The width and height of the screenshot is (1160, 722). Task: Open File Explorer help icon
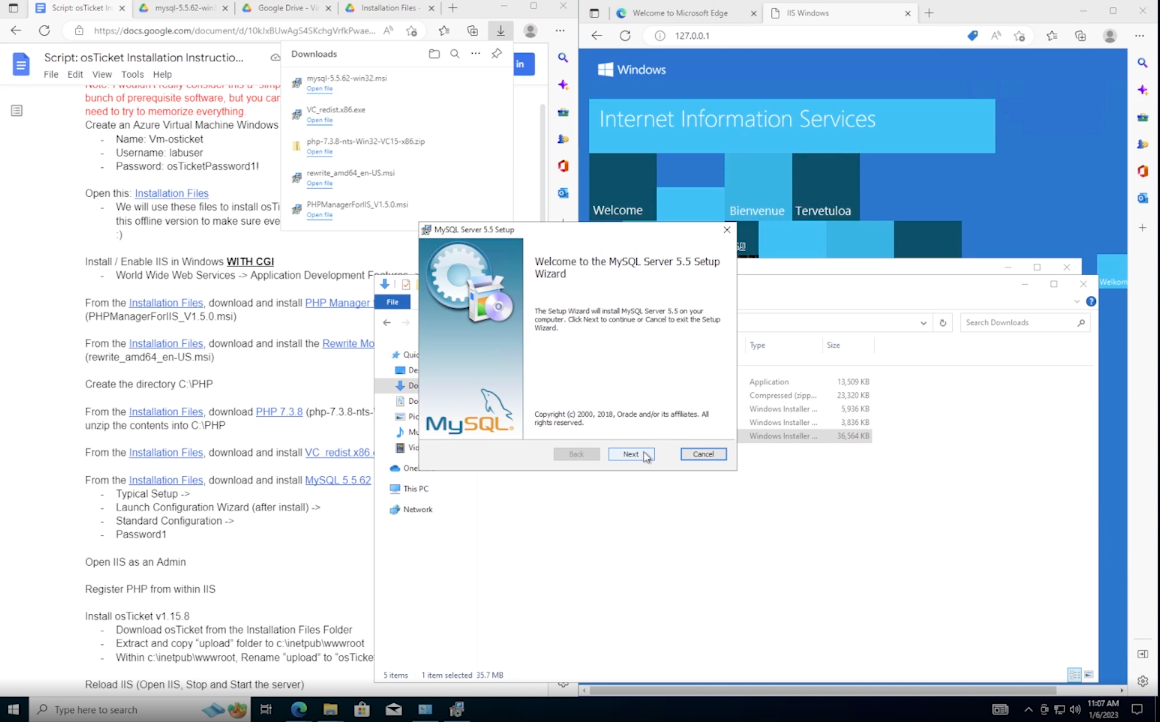coord(1090,302)
